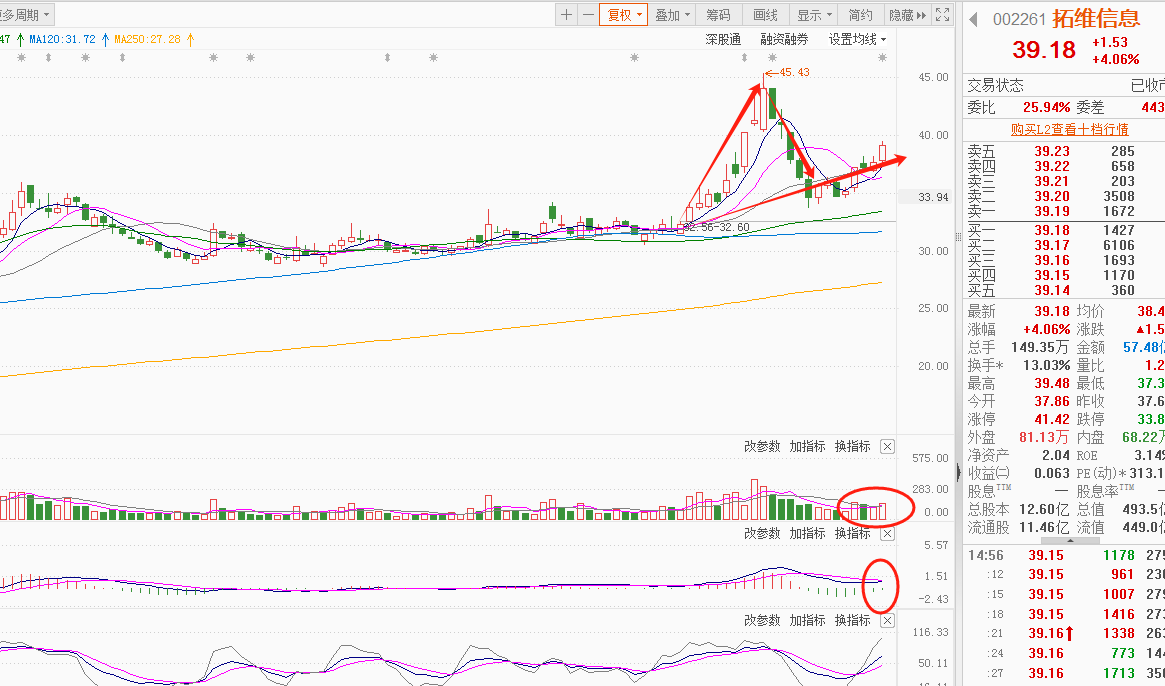Click the 33.94 price axis marker

pos(933,197)
